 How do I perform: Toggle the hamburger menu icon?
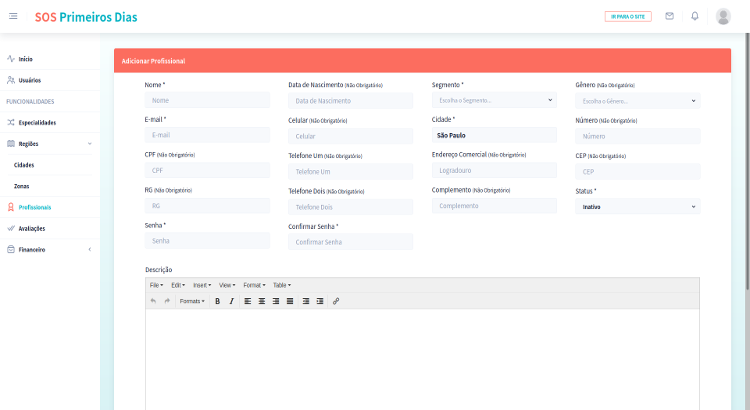point(13,16)
